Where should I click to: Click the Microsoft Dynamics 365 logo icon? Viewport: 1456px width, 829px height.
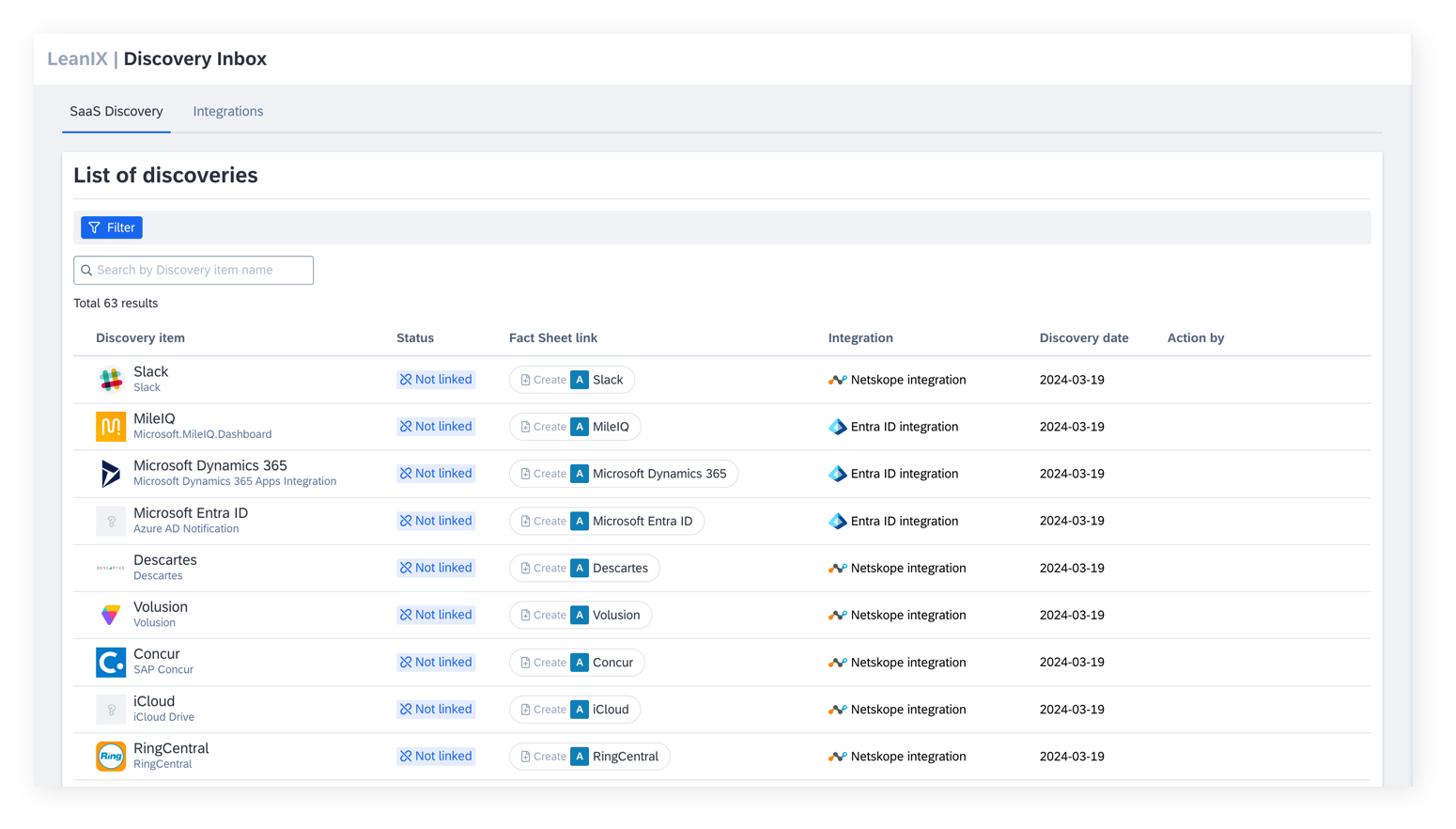pyautogui.click(x=111, y=474)
